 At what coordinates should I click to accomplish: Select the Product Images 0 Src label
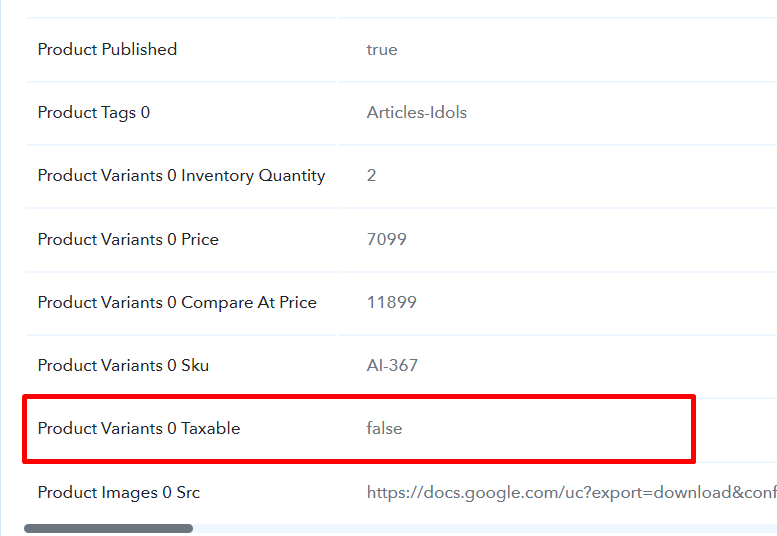click(x=119, y=492)
